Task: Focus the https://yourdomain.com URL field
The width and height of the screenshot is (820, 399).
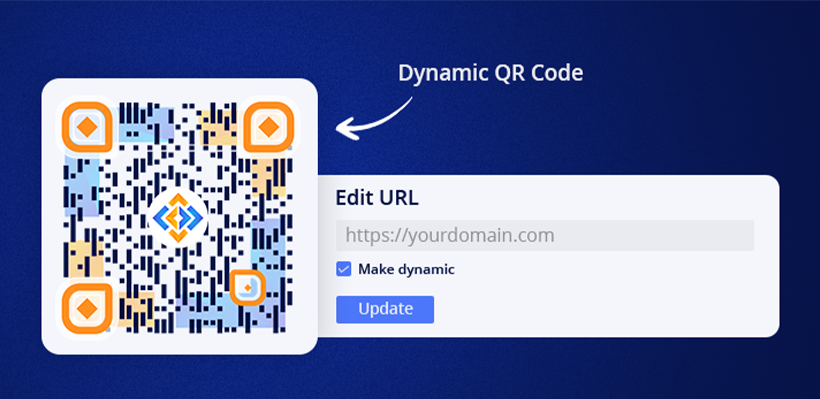Action: 545,235
